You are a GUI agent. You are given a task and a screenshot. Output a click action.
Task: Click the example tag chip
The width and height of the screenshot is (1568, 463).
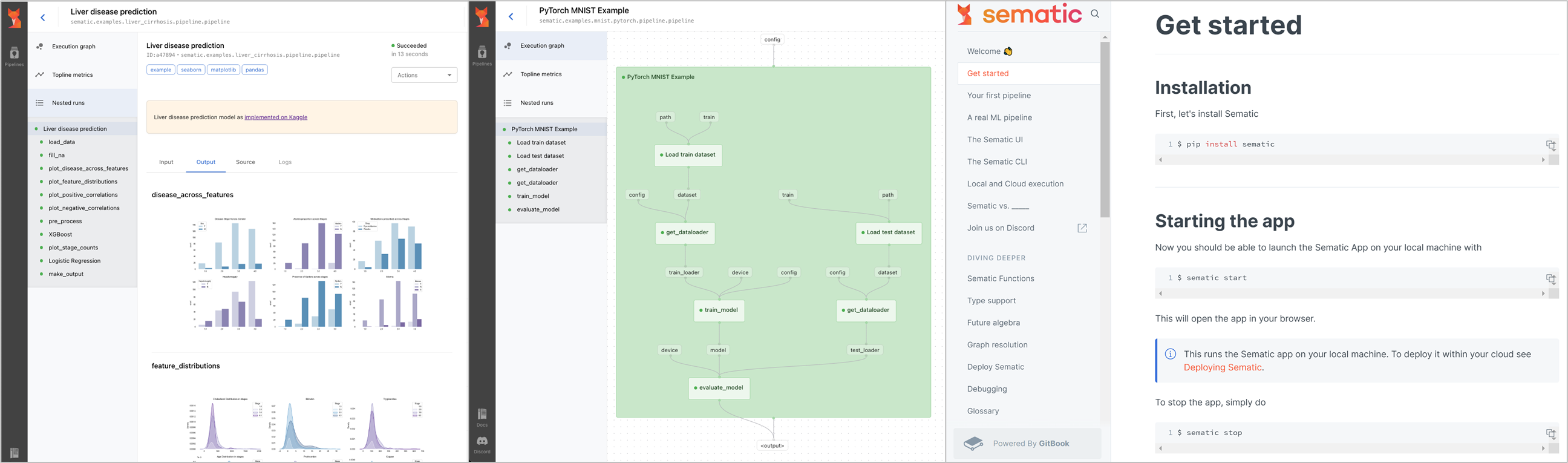[x=161, y=70]
